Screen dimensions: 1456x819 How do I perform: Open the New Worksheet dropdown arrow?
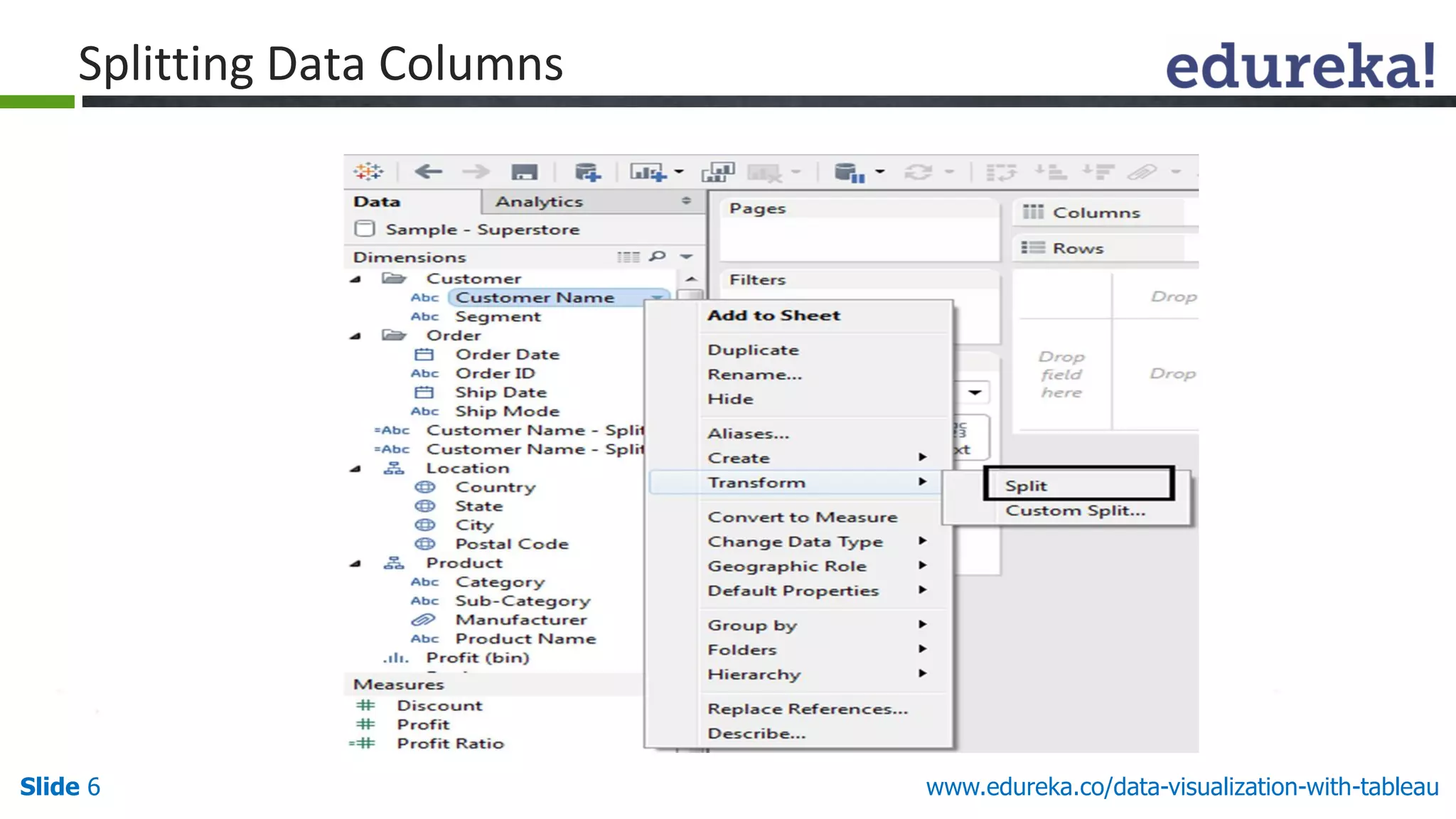coord(679,171)
